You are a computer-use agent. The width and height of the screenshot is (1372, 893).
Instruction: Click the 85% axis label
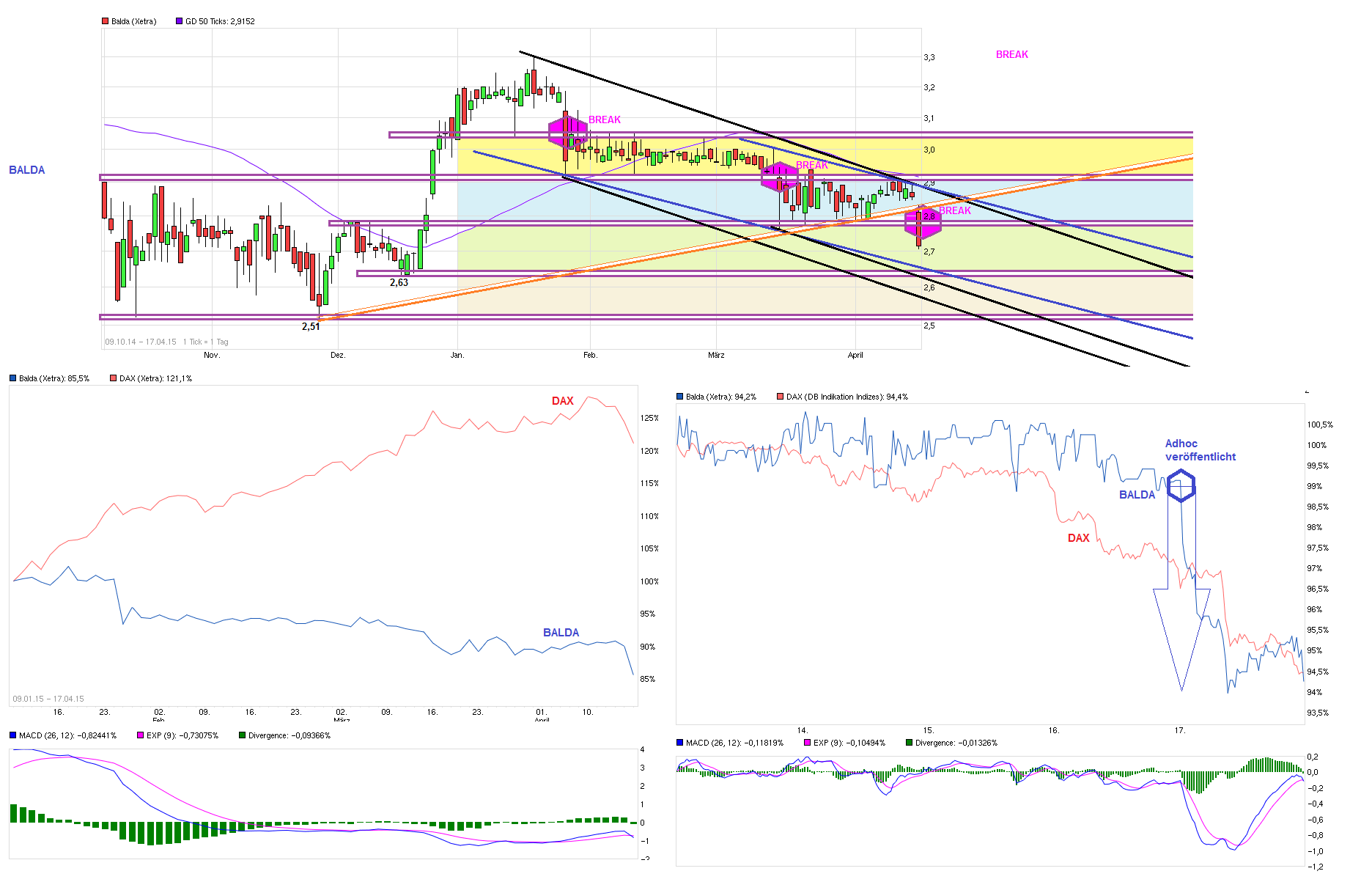648,679
